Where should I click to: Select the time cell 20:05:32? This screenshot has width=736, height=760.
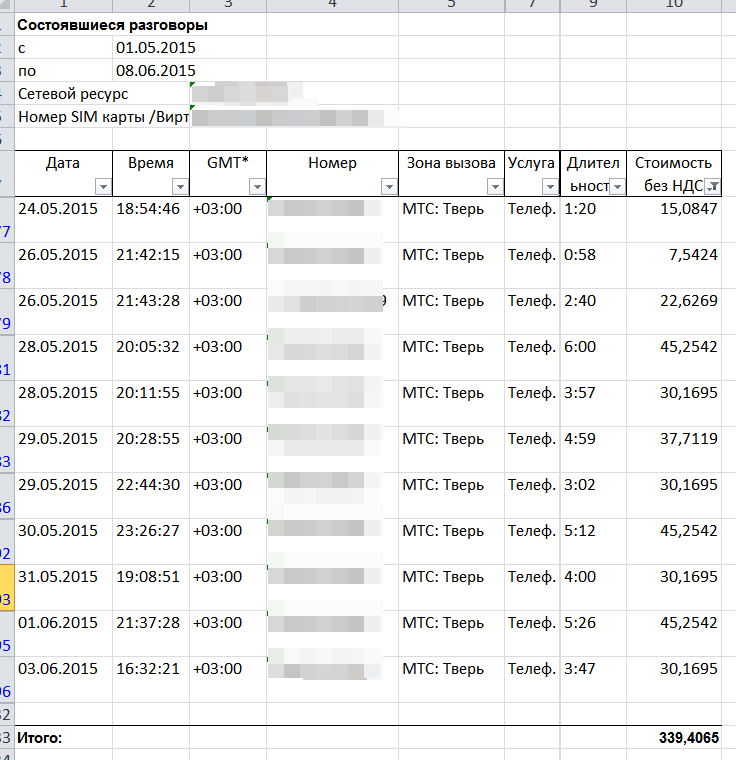click(151, 358)
